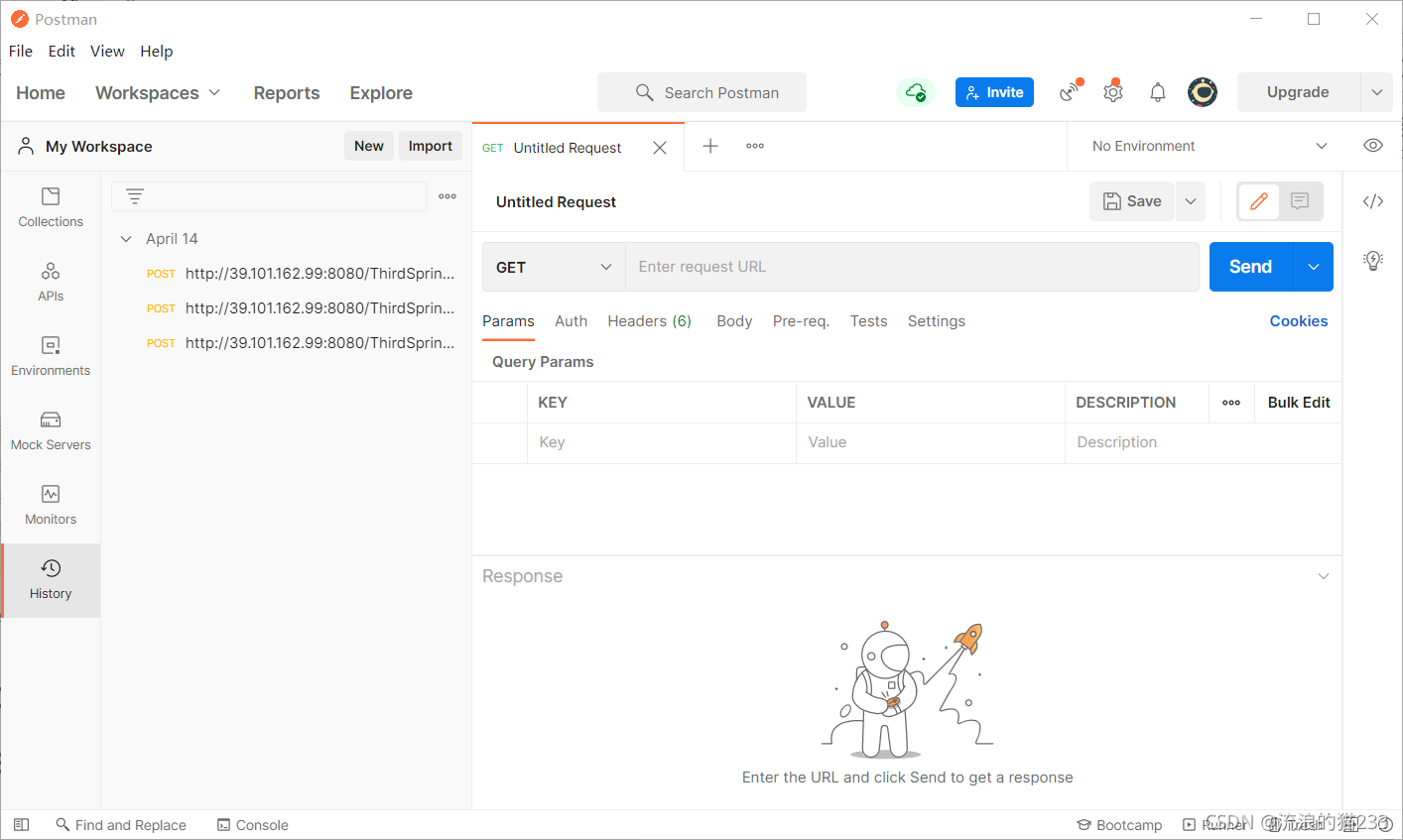
Task: Open the Environments sidebar panel
Action: coord(51,357)
